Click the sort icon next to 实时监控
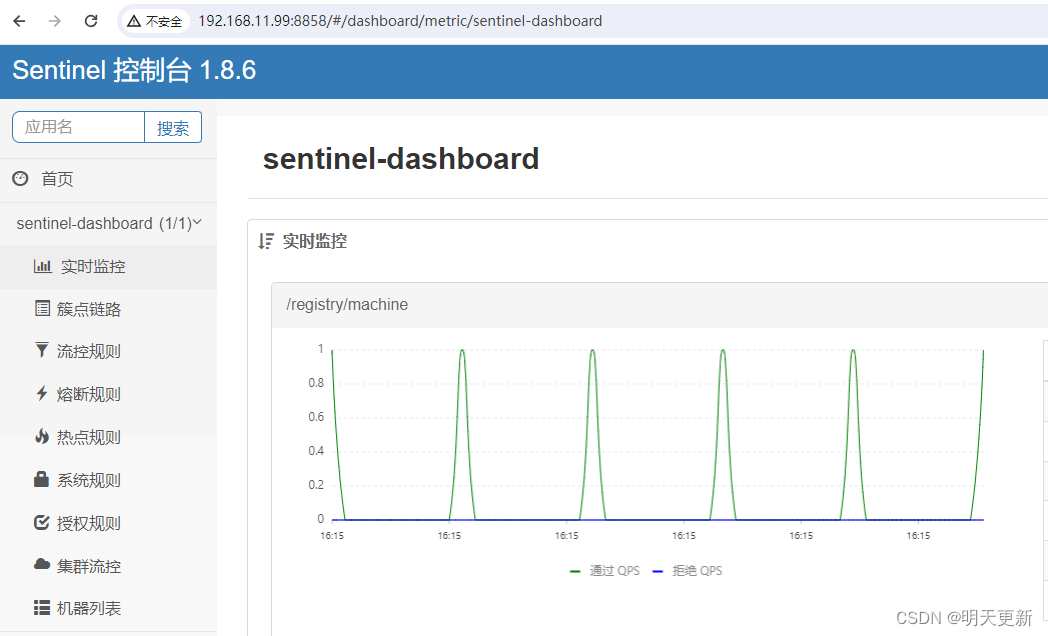This screenshot has height=636, width=1048. 265,241
